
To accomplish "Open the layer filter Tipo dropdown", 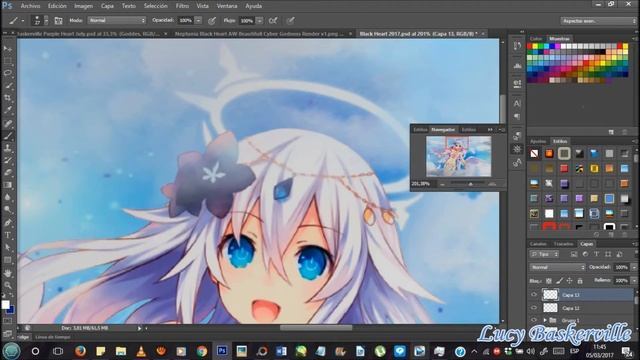I will [544, 254].
